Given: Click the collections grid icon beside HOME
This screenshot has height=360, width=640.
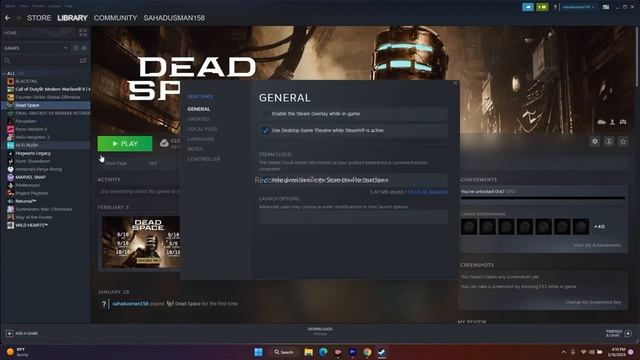Looking at the screenshot, I should click(83, 33).
